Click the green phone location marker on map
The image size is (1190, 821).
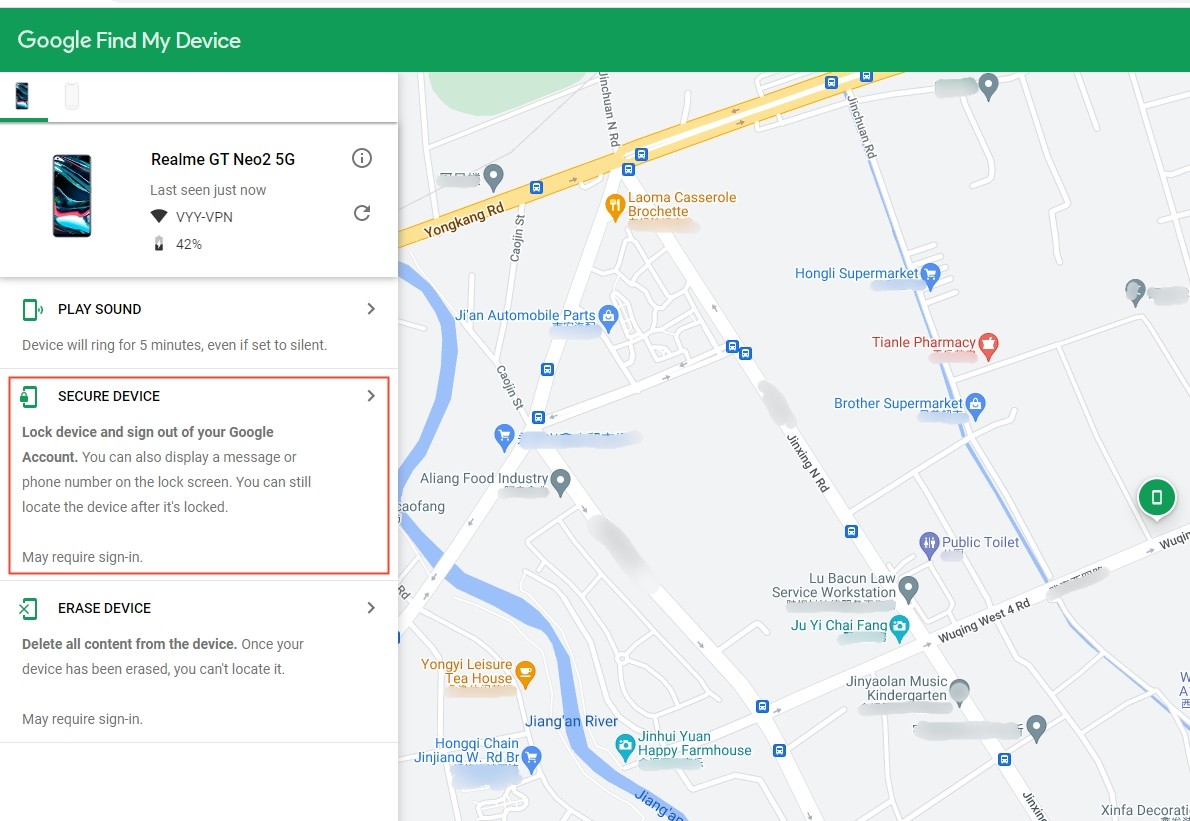click(x=1156, y=497)
